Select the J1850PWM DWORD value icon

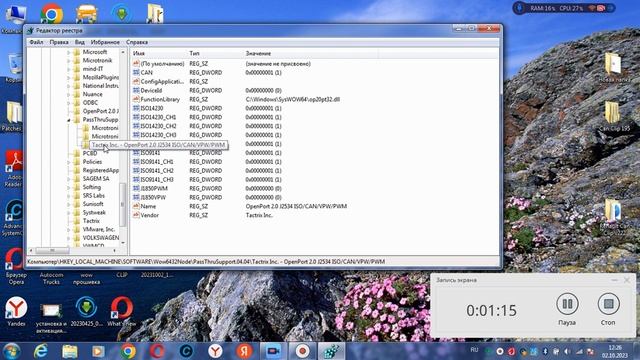click(136, 189)
